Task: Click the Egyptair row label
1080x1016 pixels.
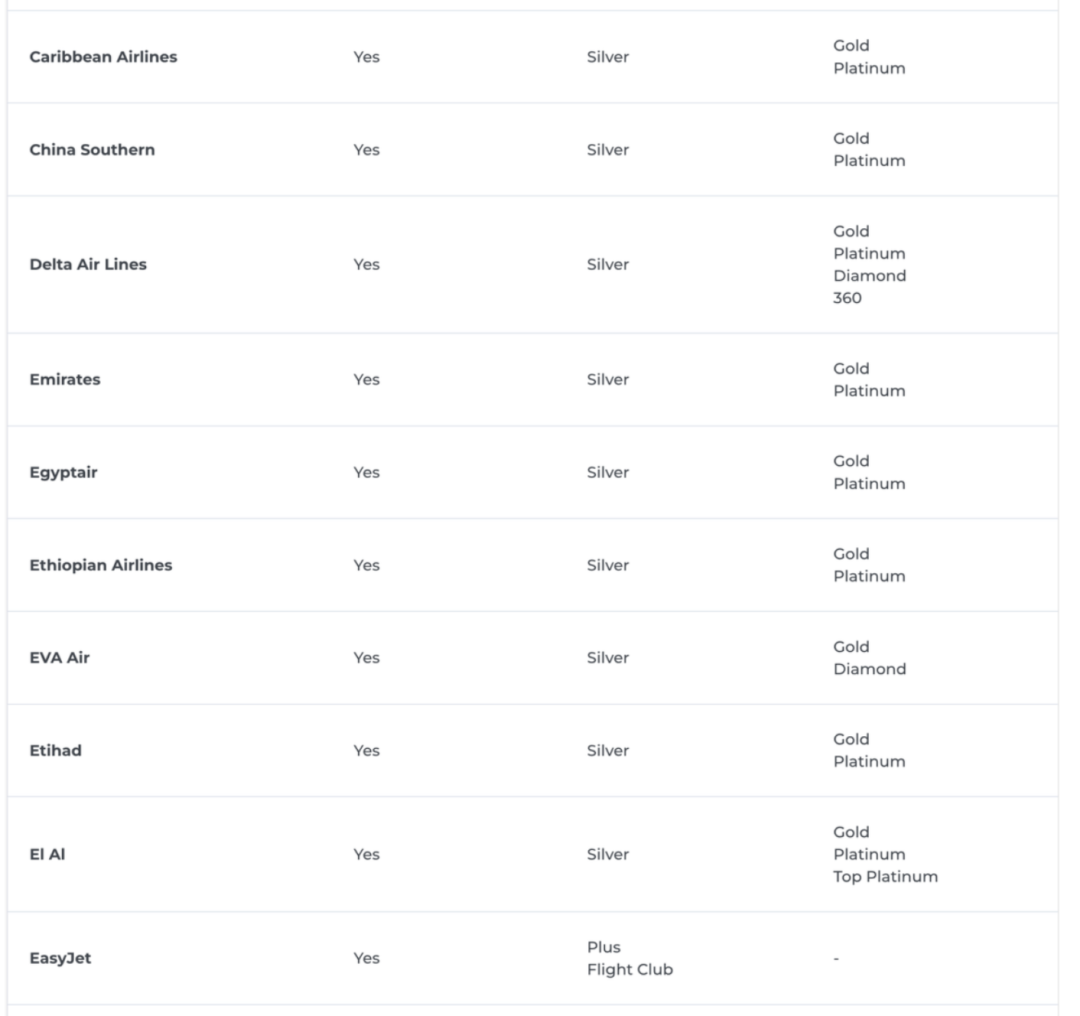Action: point(63,473)
